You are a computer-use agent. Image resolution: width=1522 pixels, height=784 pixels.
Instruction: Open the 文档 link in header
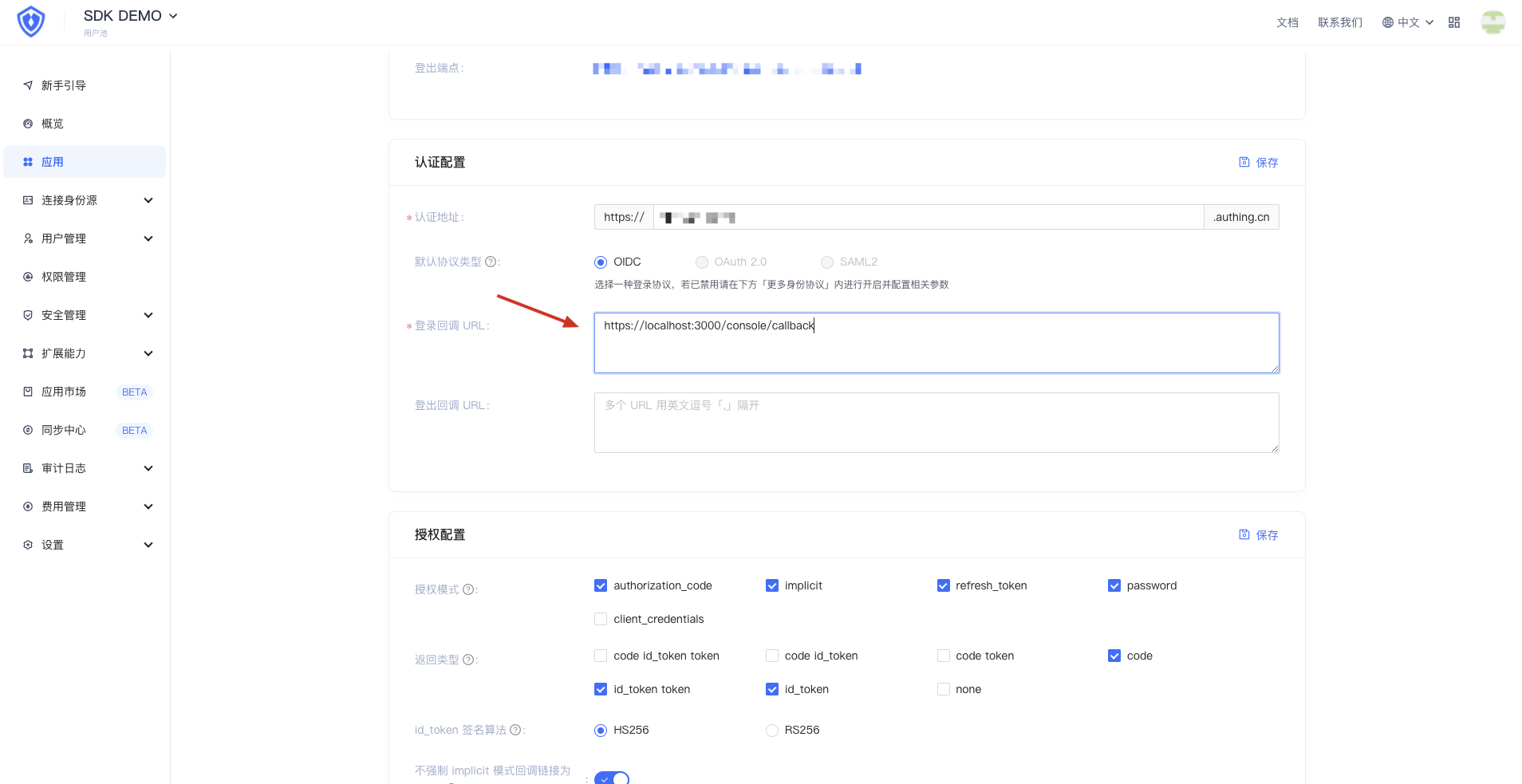[1287, 22]
